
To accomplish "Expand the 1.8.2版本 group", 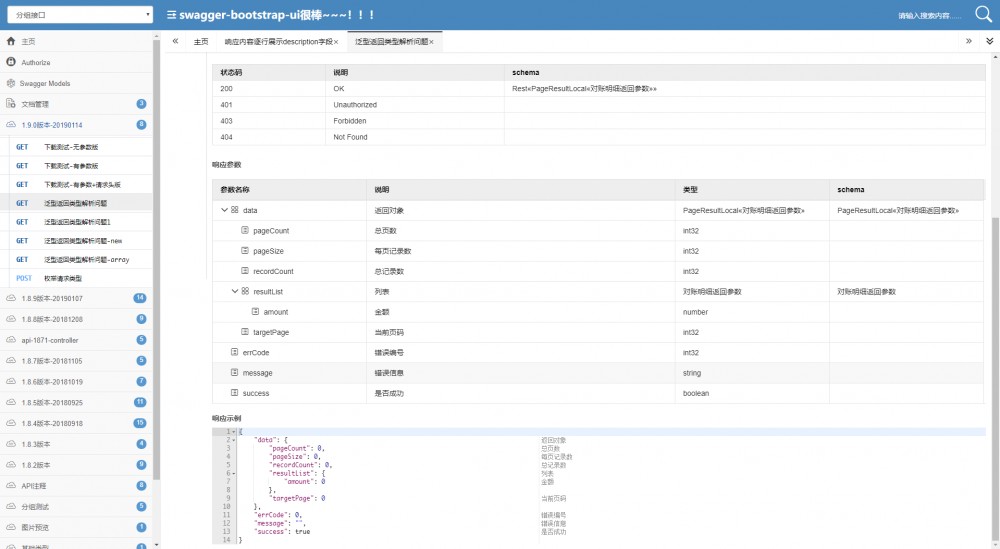I will 77,465.
